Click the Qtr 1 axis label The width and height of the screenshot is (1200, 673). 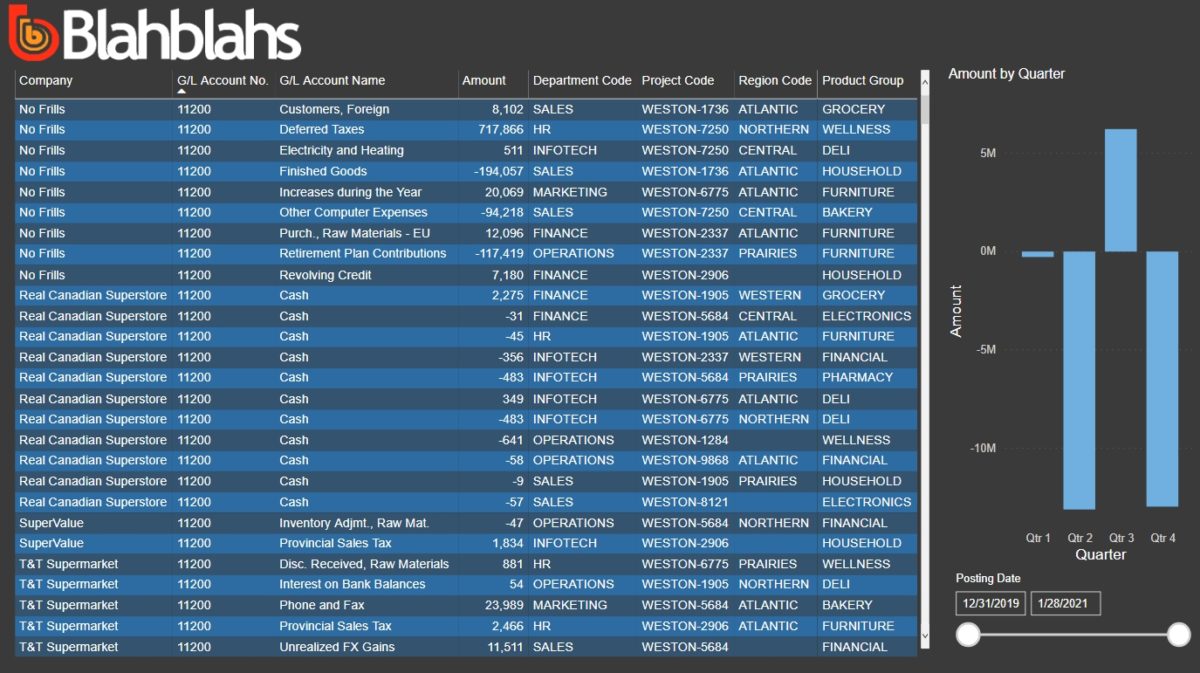pos(1038,538)
